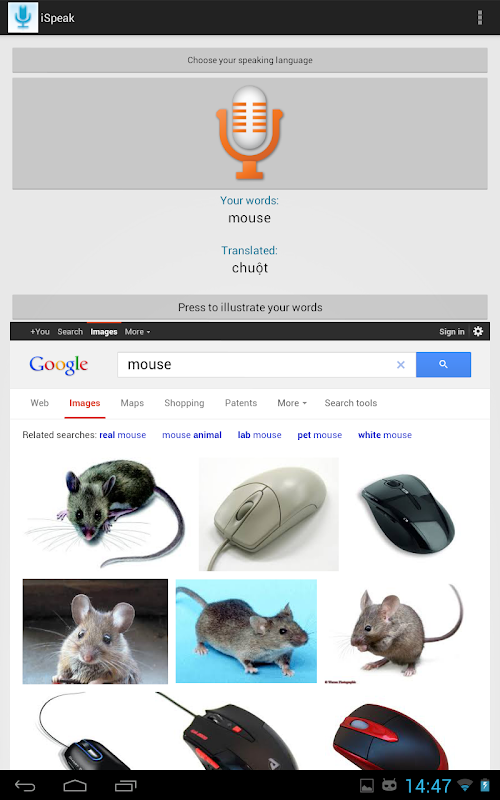The image size is (500, 800).
Task: Clear the mouse search query with X
Action: [x=401, y=365]
